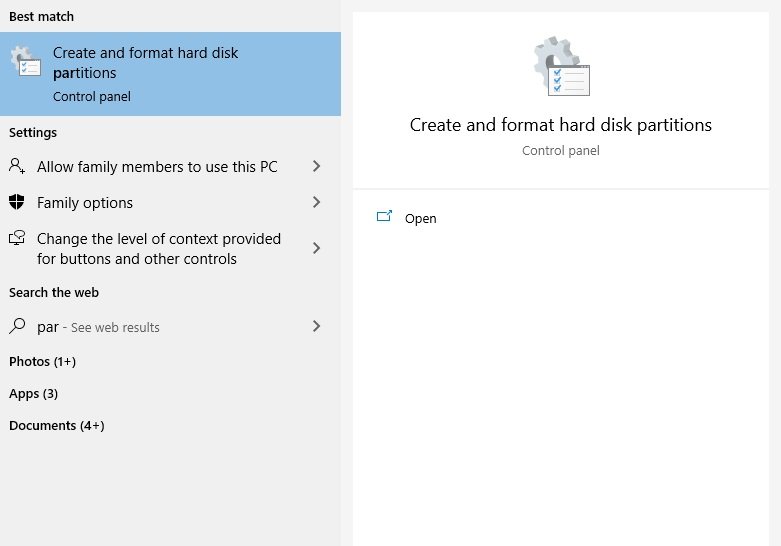Expand the Family options arrow

tap(316, 202)
